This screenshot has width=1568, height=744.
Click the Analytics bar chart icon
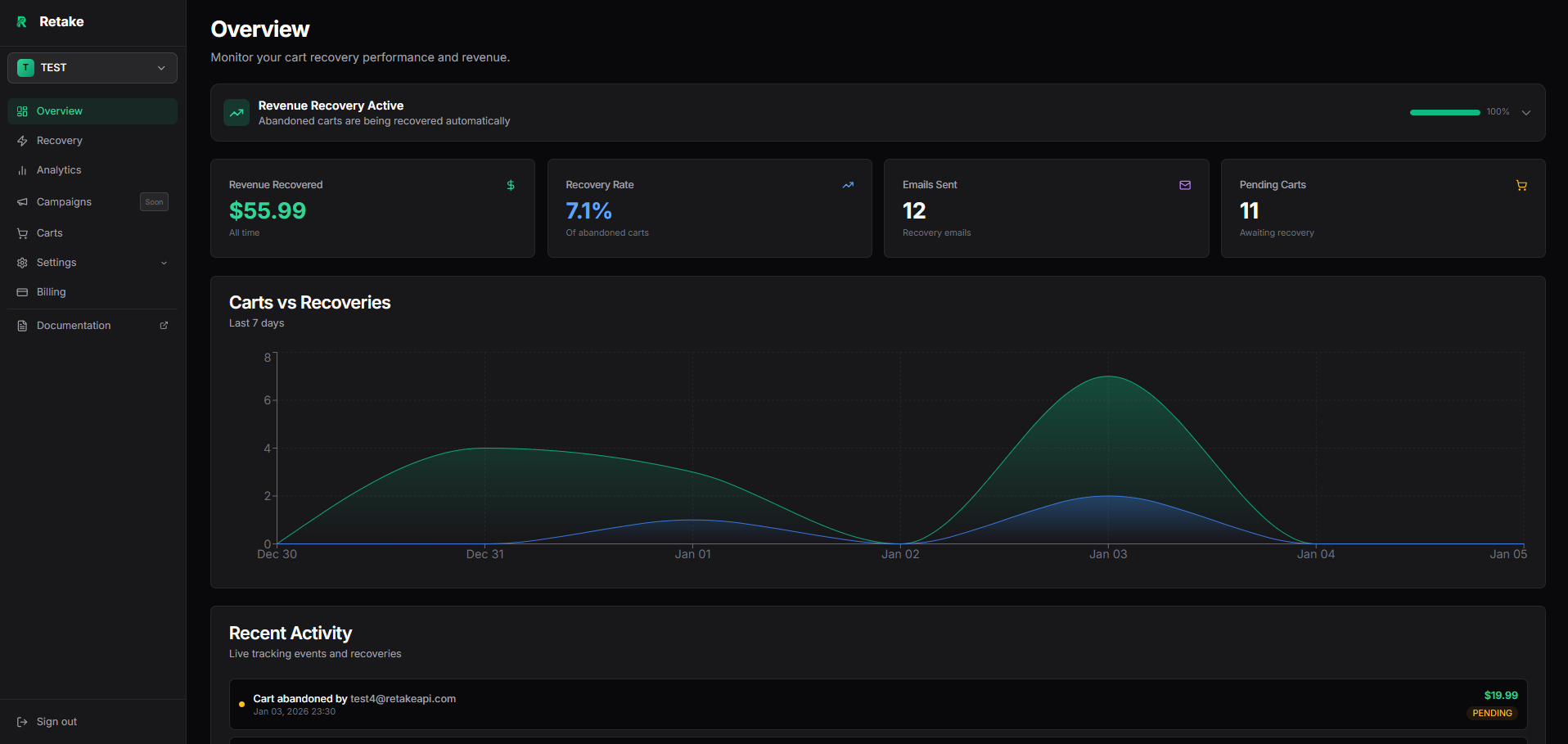[x=22, y=169]
